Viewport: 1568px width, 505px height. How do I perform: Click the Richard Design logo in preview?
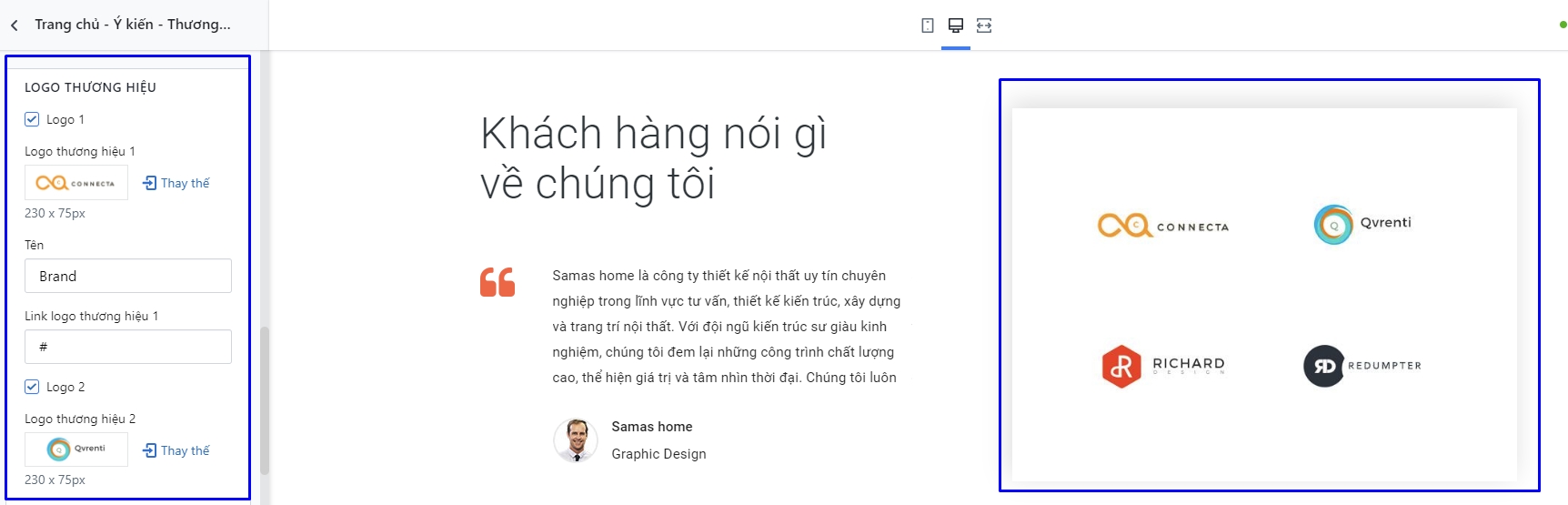click(1163, 366)
